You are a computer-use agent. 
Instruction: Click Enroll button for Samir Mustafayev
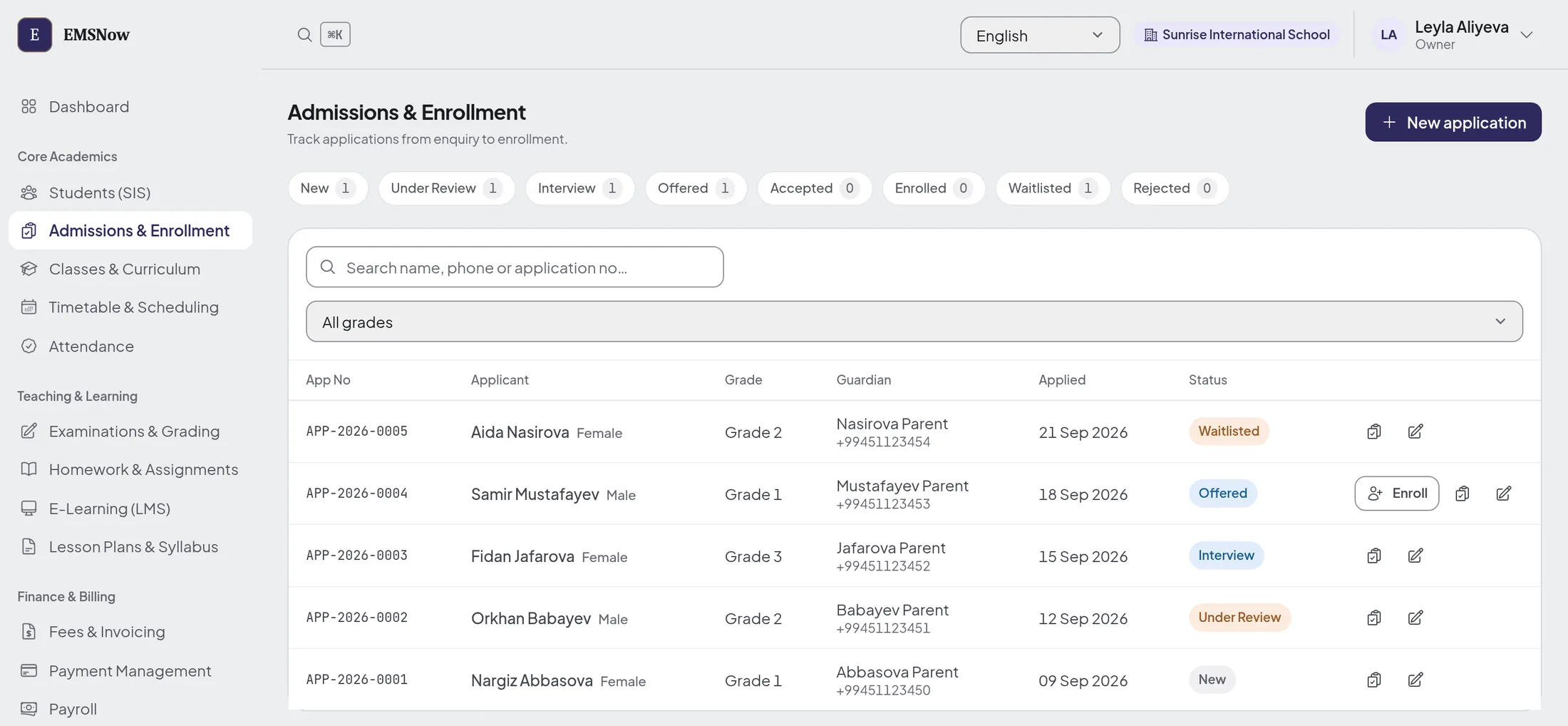pos(1397,494)
